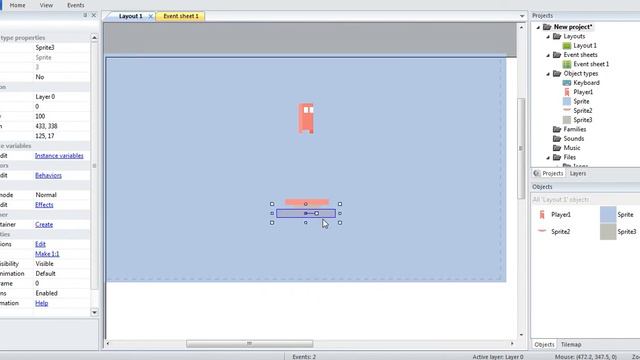Click the layout horizontal scrollbar thumb
Viewport: 640px width, 360px height.
[x=249, y=344]
